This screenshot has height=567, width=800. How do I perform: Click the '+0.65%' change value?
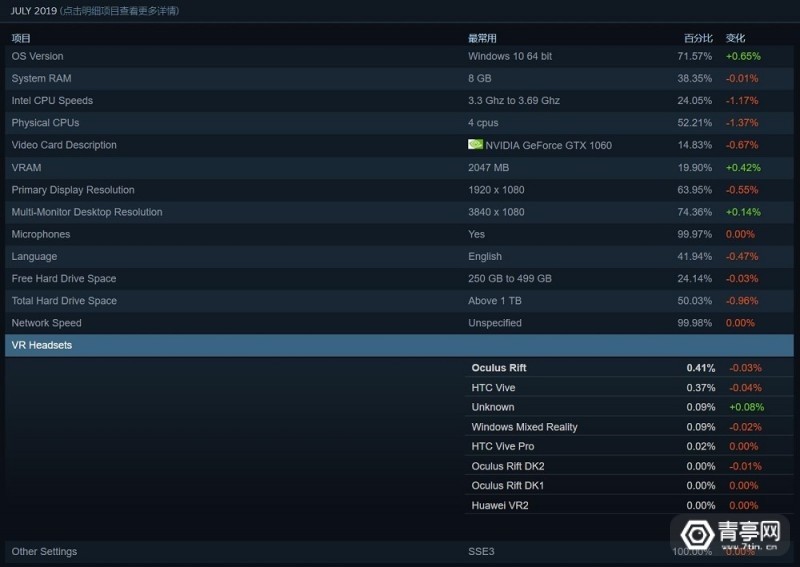pyautogui.click(x=743, y=56)
